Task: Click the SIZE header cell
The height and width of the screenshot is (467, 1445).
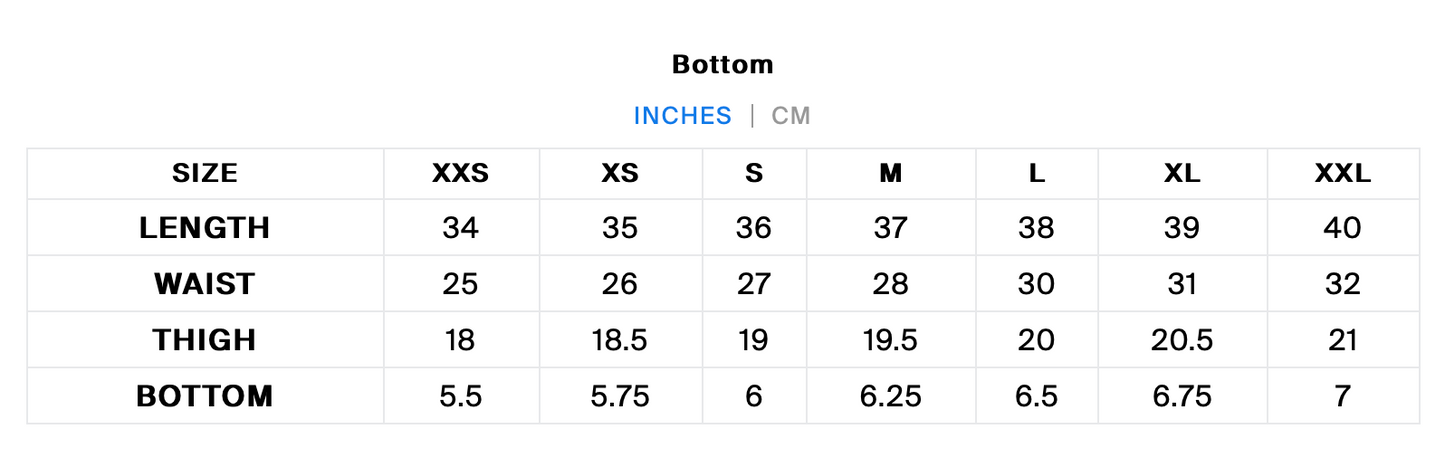Action: coord(205,174)
